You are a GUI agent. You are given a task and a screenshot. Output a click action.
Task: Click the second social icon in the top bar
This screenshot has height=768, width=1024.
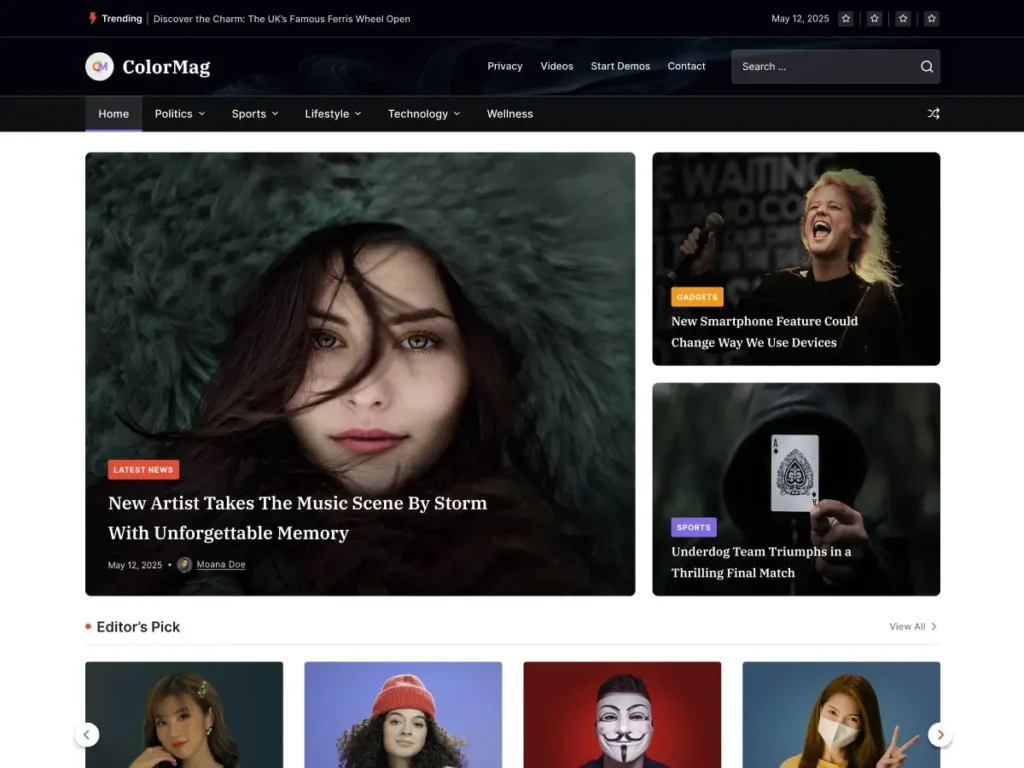point(874,18)
